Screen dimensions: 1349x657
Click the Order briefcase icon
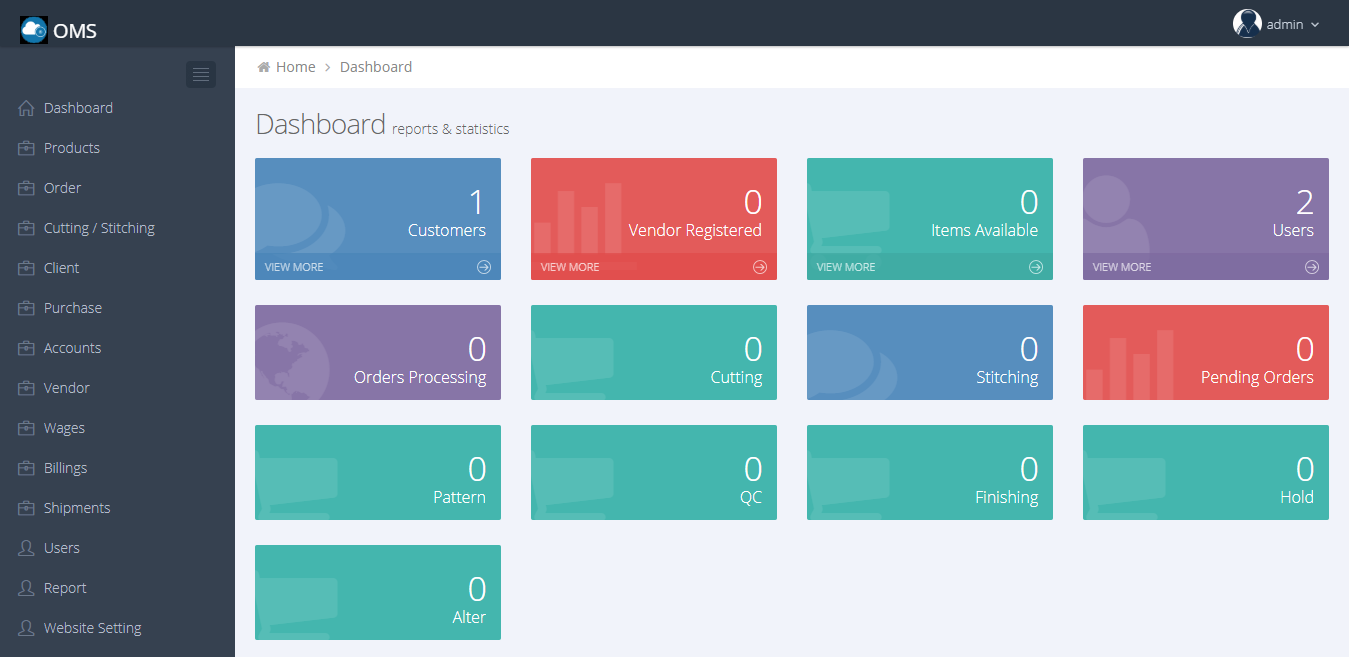(x=26, y=188)
